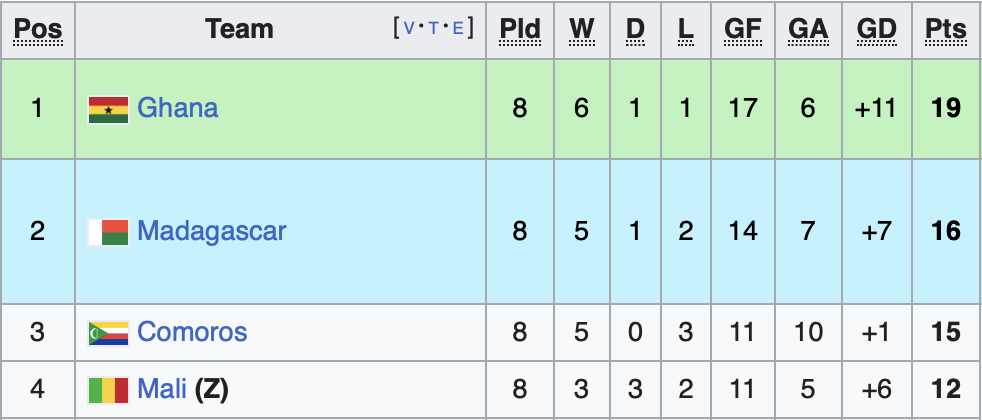The image size is (982, 420).
Task: Click the L (losses) column header
Action: (x=685, y=29)
